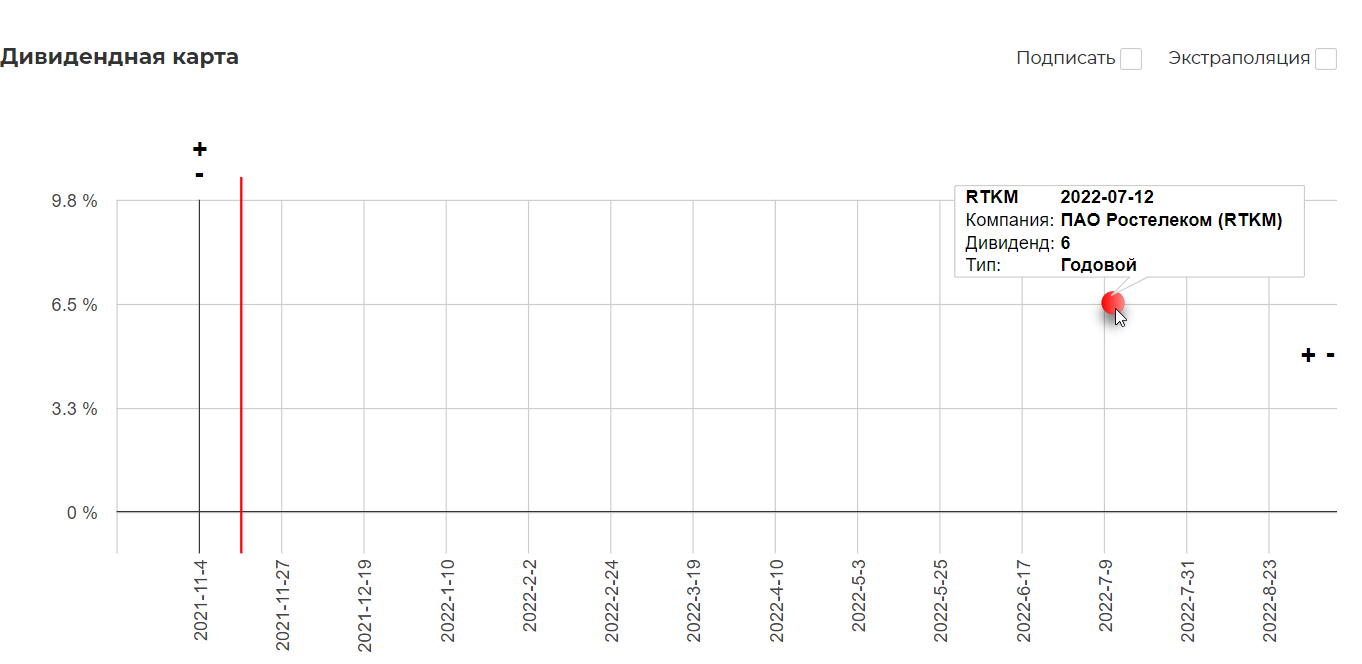
Task: Click the 6.5 % y-axis label
Action: click(x=75, y=305)
